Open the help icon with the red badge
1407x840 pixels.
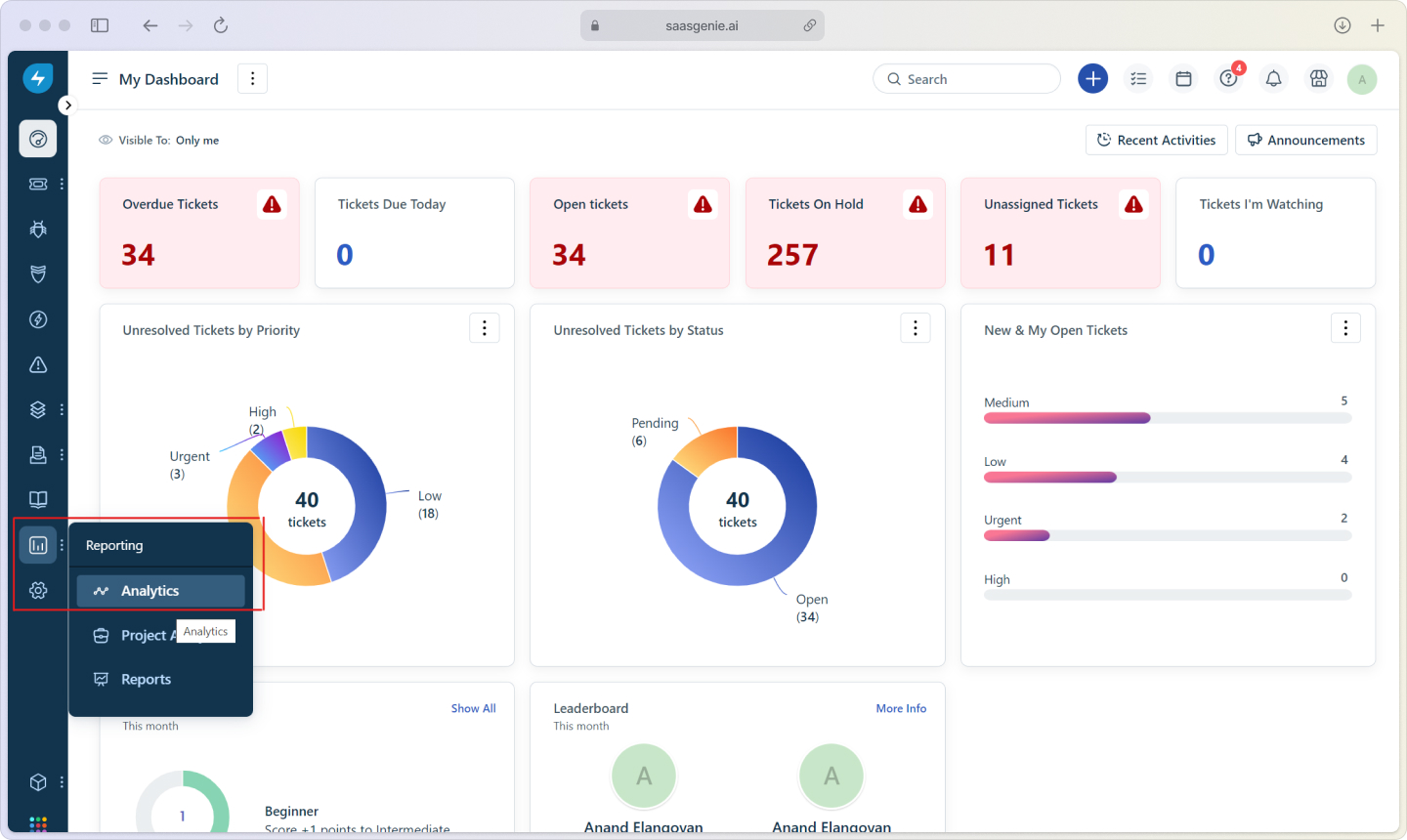coord(1228,78)
